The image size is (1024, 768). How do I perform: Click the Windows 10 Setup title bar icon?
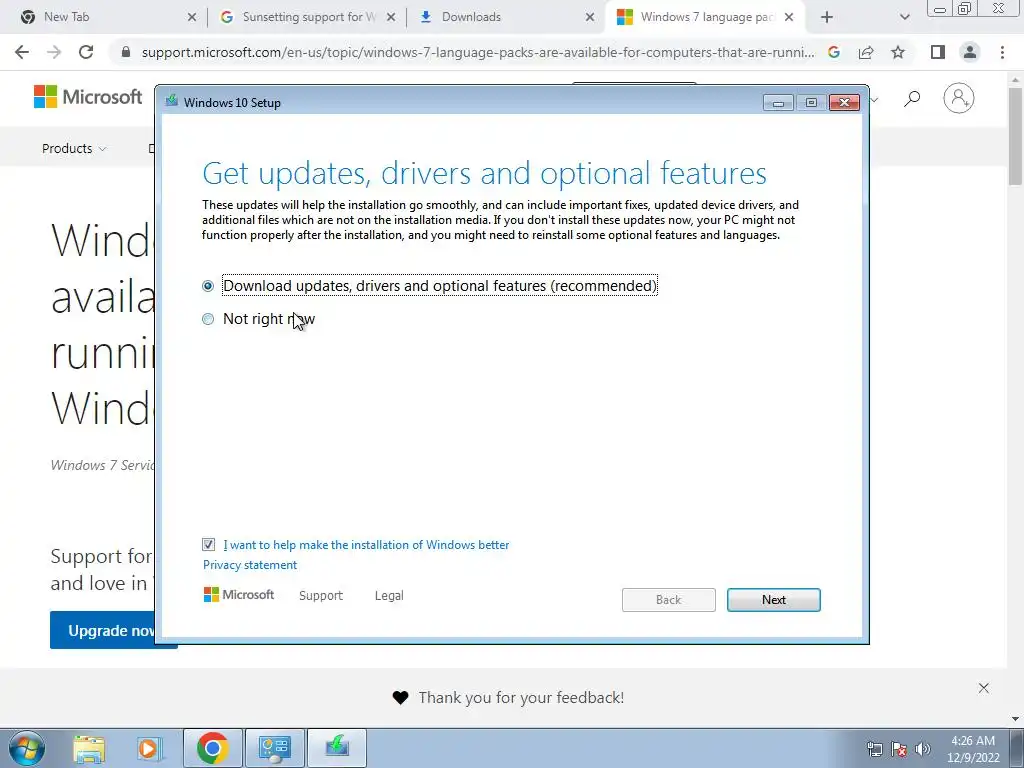[x=172, y=101]
